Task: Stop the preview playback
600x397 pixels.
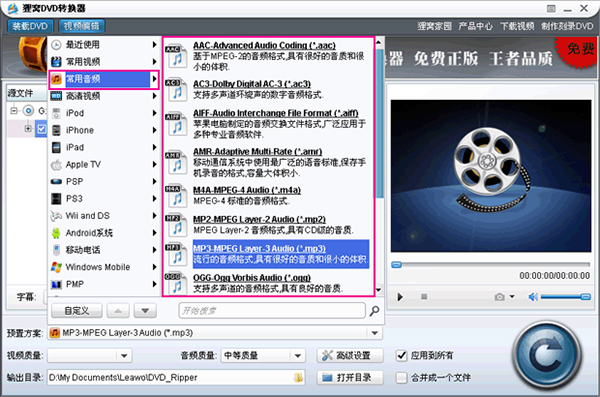Action: coord(424,297)
